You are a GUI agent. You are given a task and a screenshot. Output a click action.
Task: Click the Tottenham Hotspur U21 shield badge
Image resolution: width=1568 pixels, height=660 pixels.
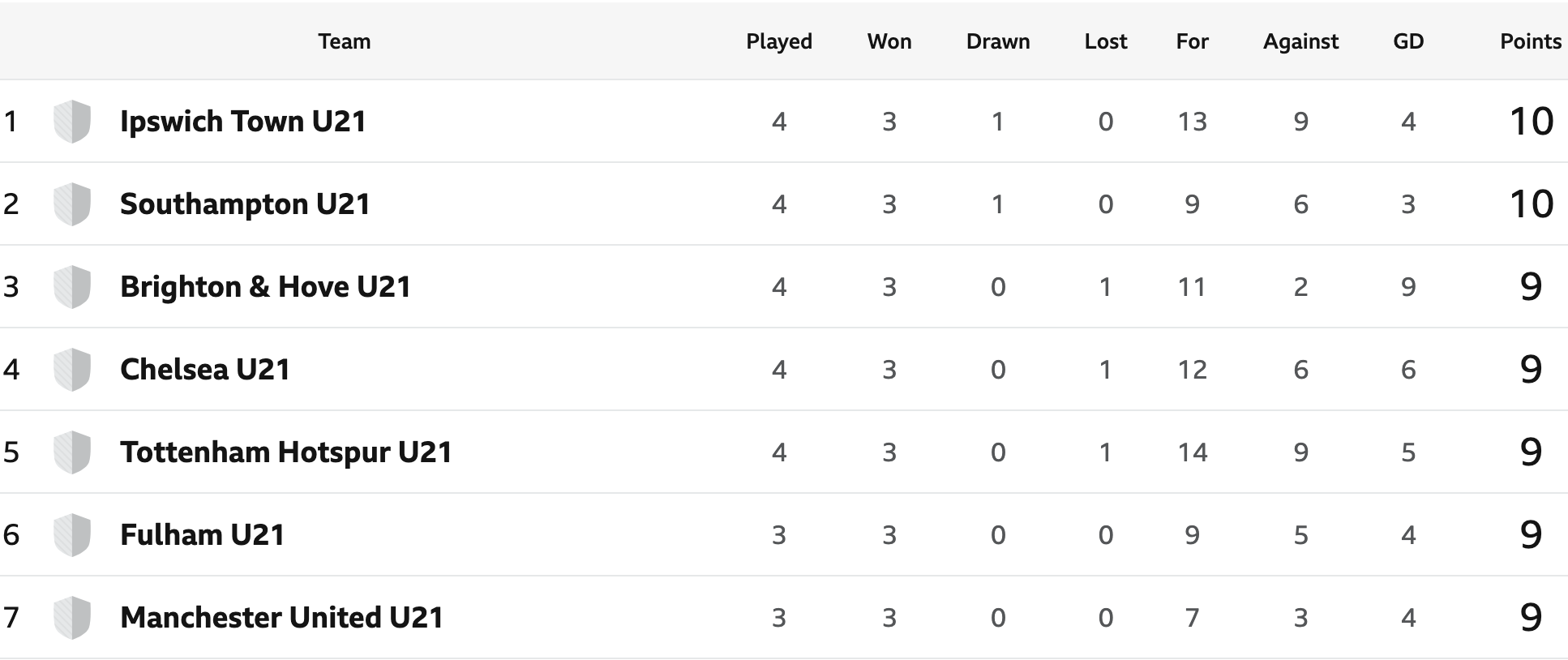tap(71, 452)
